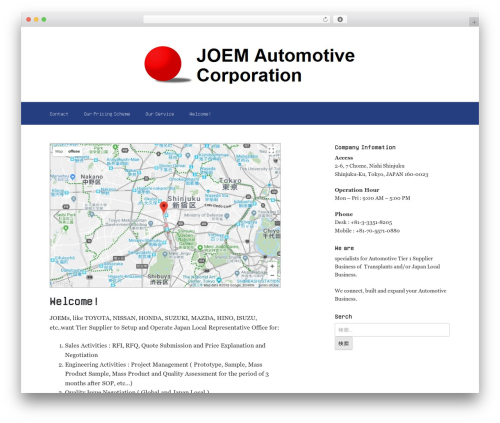Click the Mon – Fri opening hours line
The height and width of the screenshot is (423, 500).
[372, 198]
